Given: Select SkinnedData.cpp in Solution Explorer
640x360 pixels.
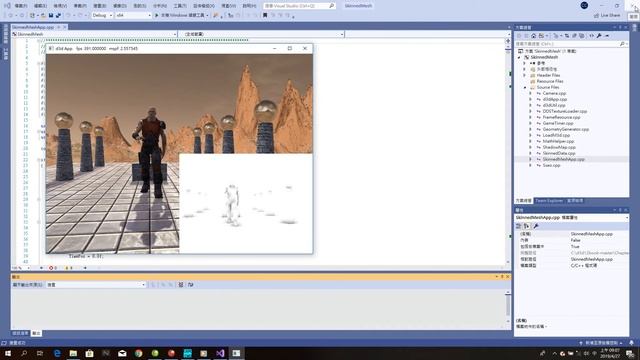Looking at the screenshot, I should (559, 153).
